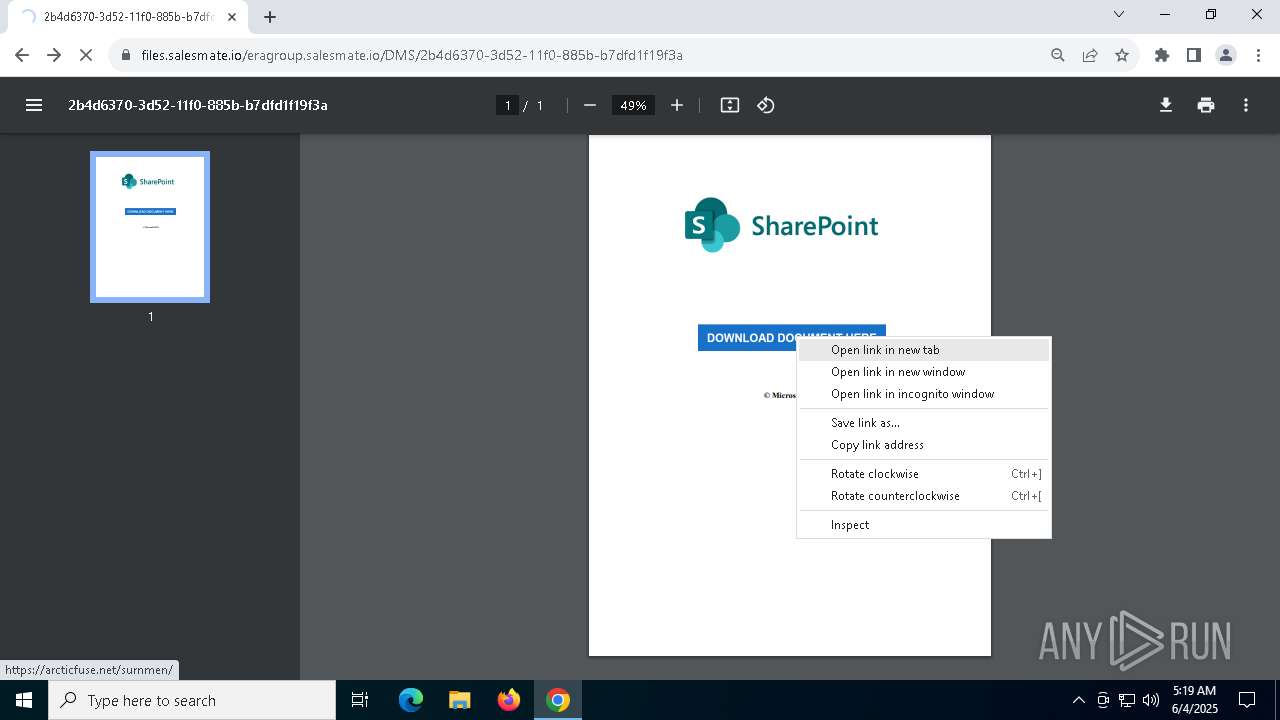Open the Chrome three-dot menu
1280x720 pixels.
click(x=1258, y=55)
